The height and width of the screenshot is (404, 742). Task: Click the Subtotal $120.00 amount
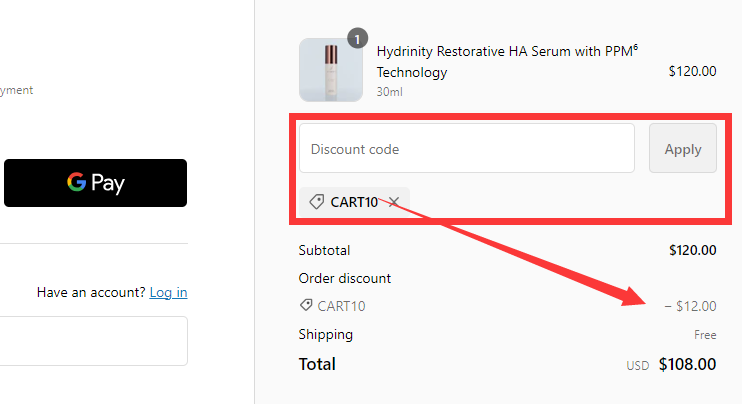click(692, 250)
